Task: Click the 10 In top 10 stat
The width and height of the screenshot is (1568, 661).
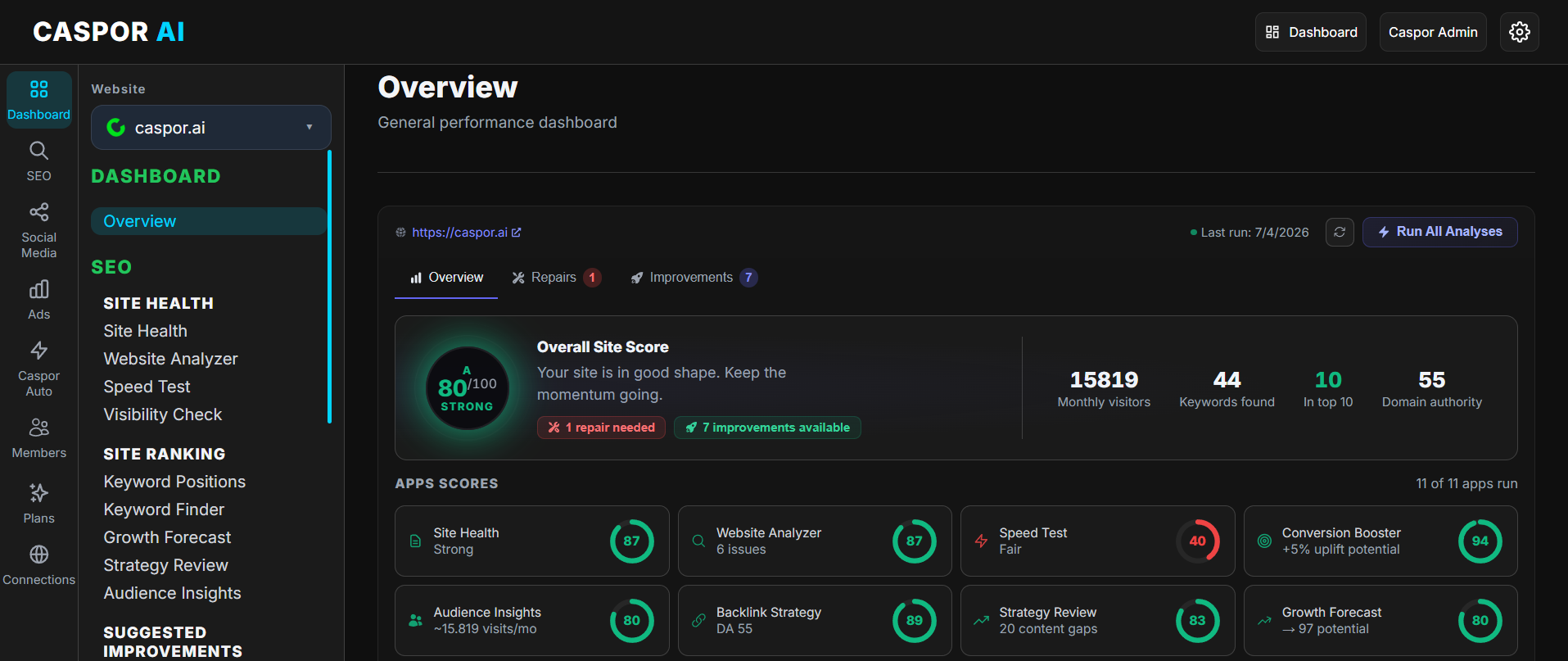Action: click(1328, 389)
